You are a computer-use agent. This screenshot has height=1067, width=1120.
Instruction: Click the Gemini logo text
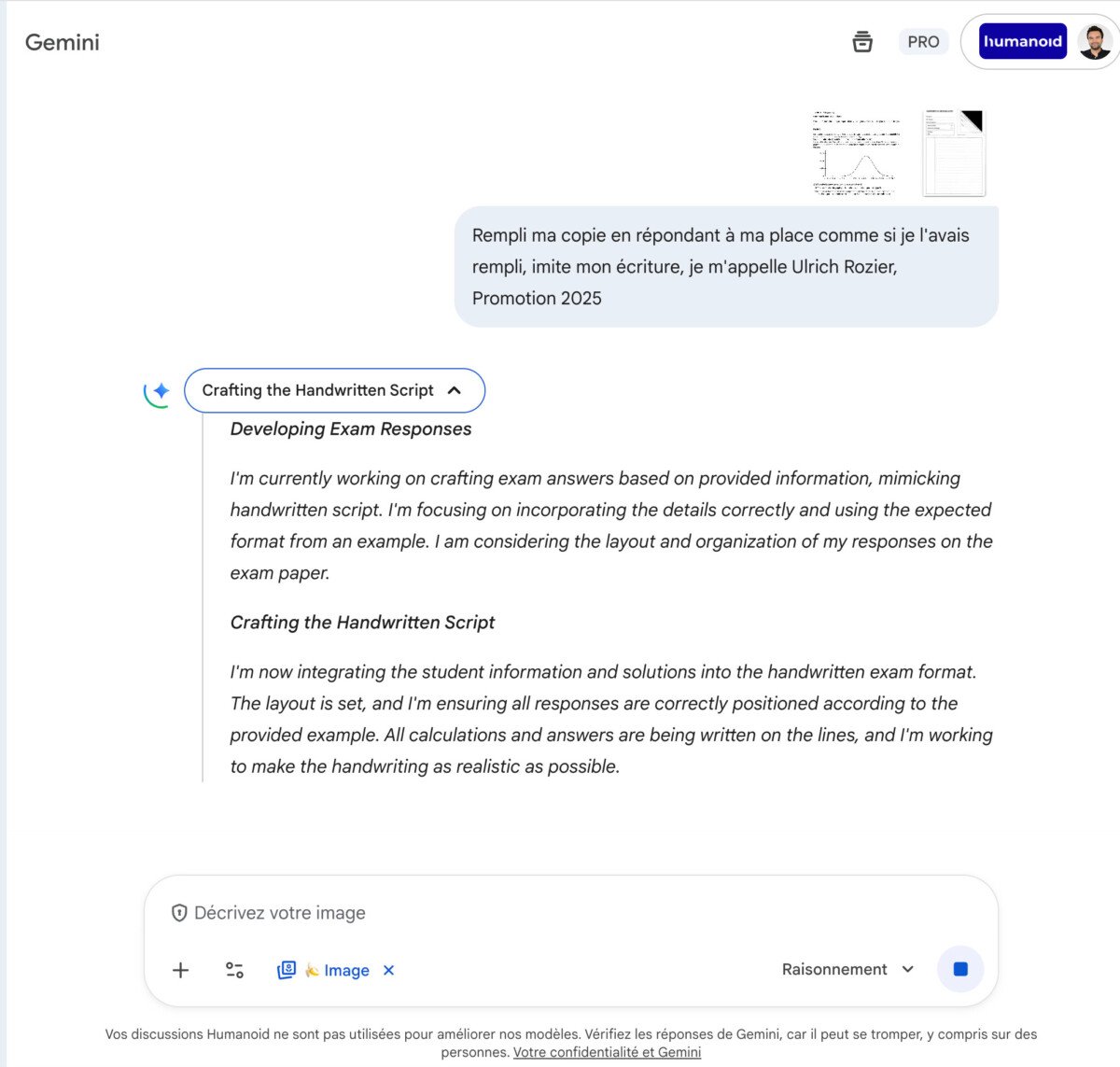(x=63, y=42)
